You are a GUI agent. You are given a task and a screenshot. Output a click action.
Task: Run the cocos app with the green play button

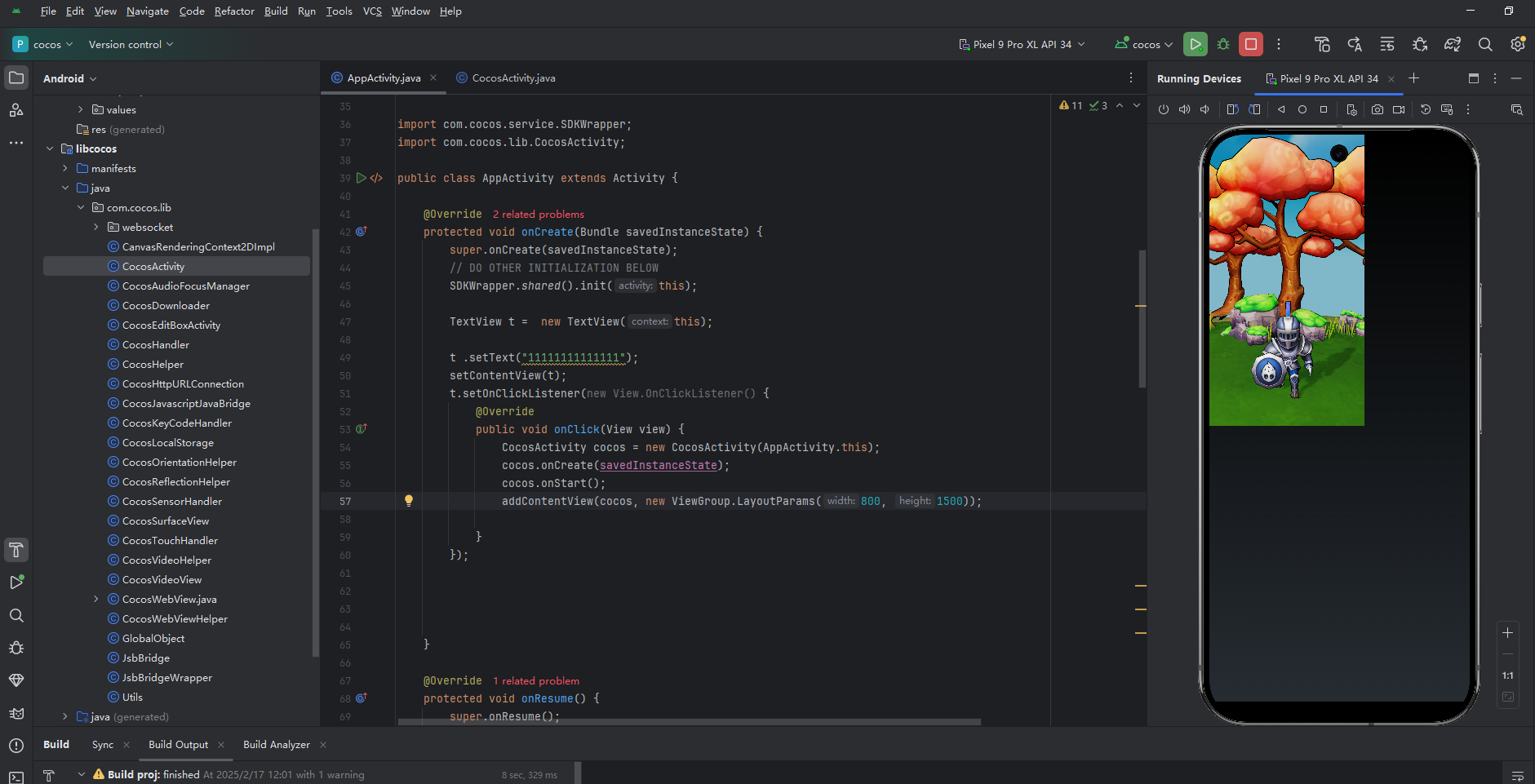click(1195, 44)
